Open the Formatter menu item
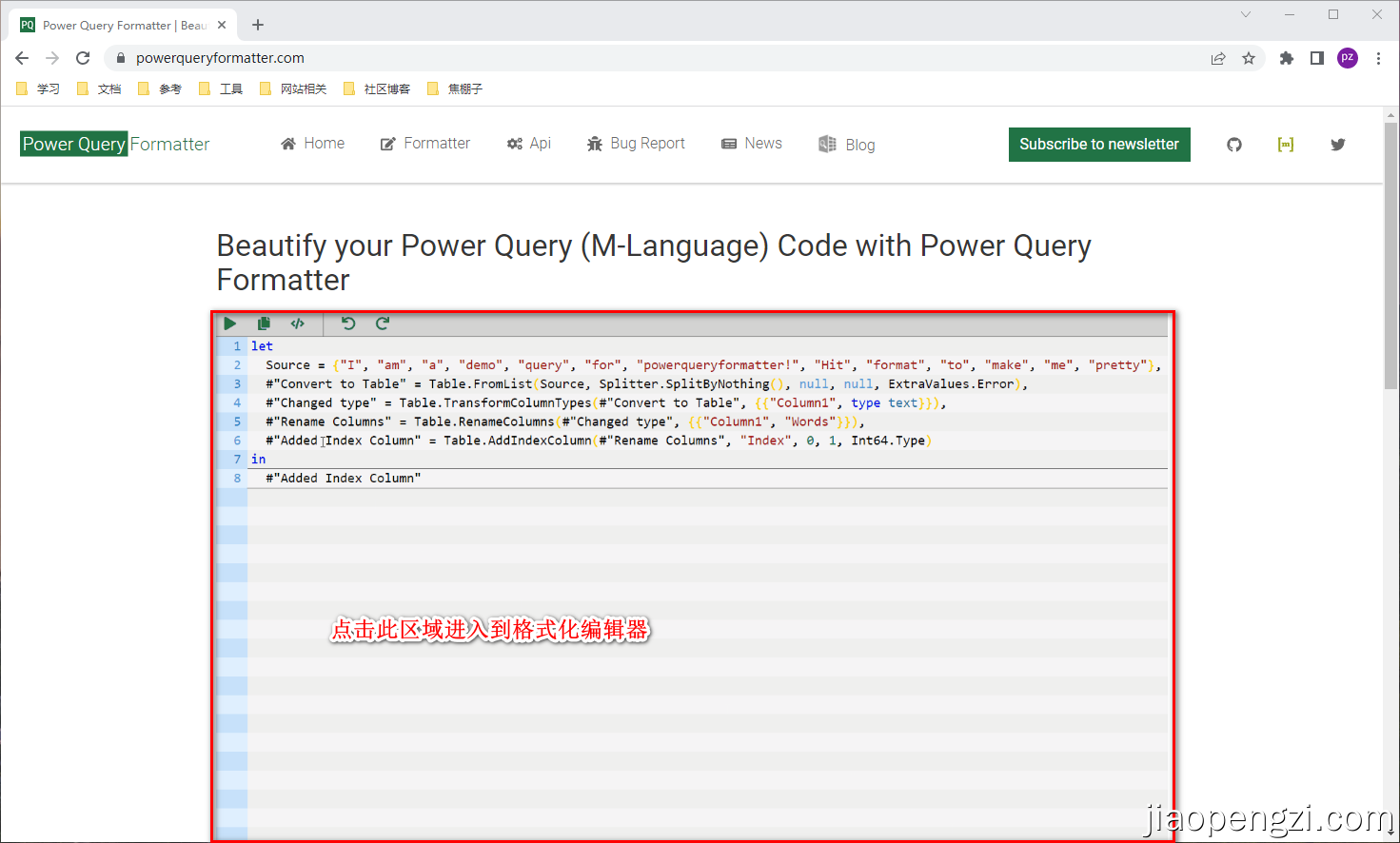1400x843 pixels. (424, 144)
